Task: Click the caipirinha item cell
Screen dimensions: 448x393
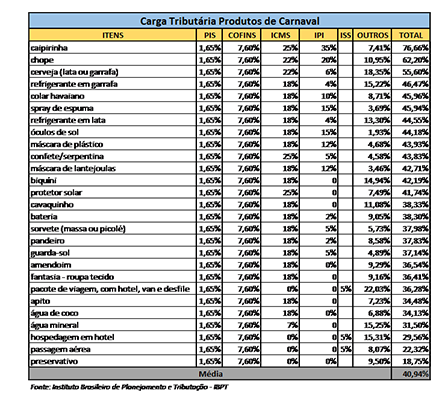Action: pos(113,48)
